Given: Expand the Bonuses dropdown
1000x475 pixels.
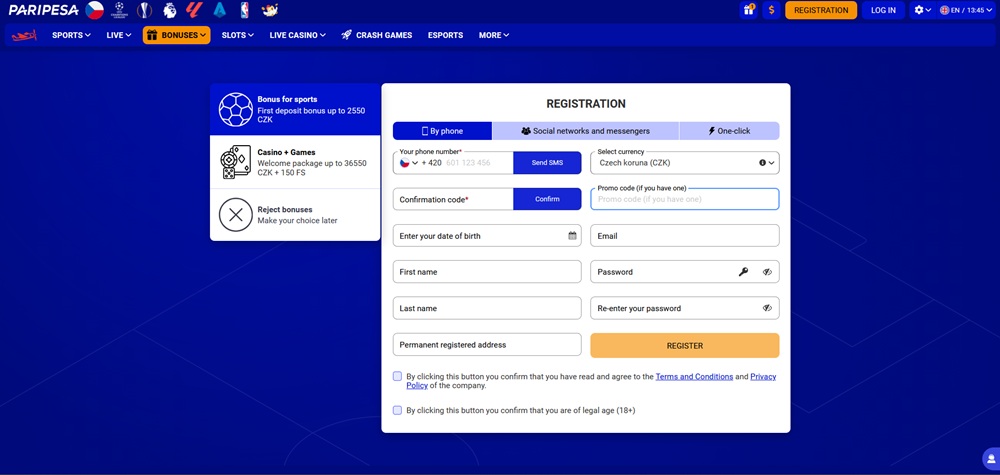Looking at the screenshot, I should click(x=177, y=35).
